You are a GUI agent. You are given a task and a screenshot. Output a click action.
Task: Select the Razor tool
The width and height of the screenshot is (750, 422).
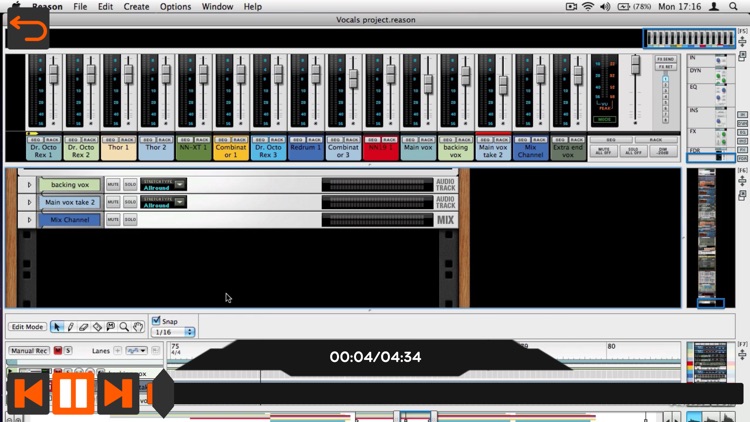coord(97,327)
